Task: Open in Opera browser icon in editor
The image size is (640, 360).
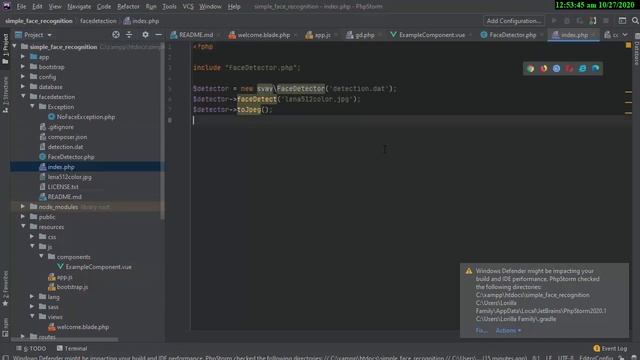Action: 569,69
